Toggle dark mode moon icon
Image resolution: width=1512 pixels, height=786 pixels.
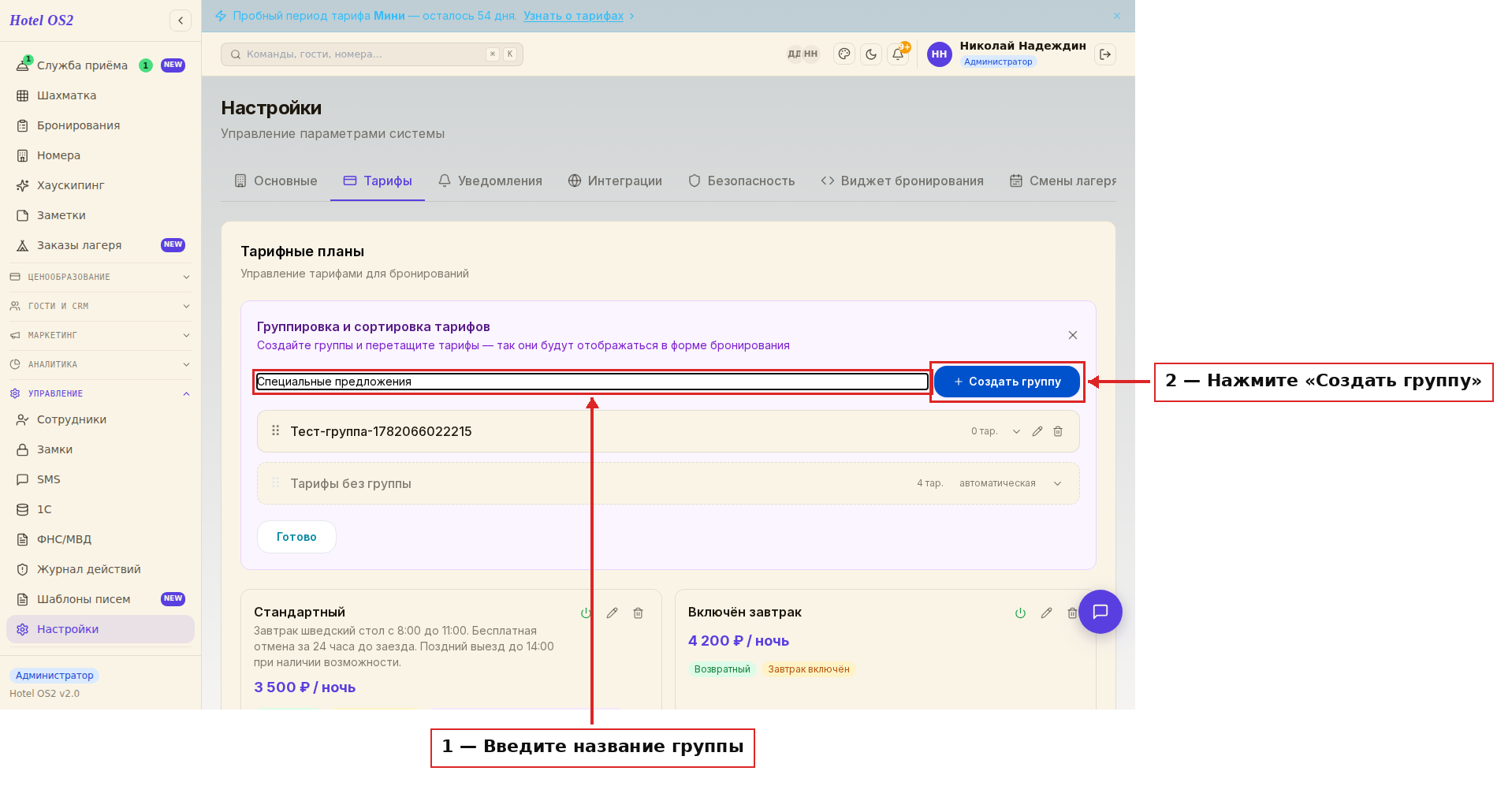(x=871, y=54)
